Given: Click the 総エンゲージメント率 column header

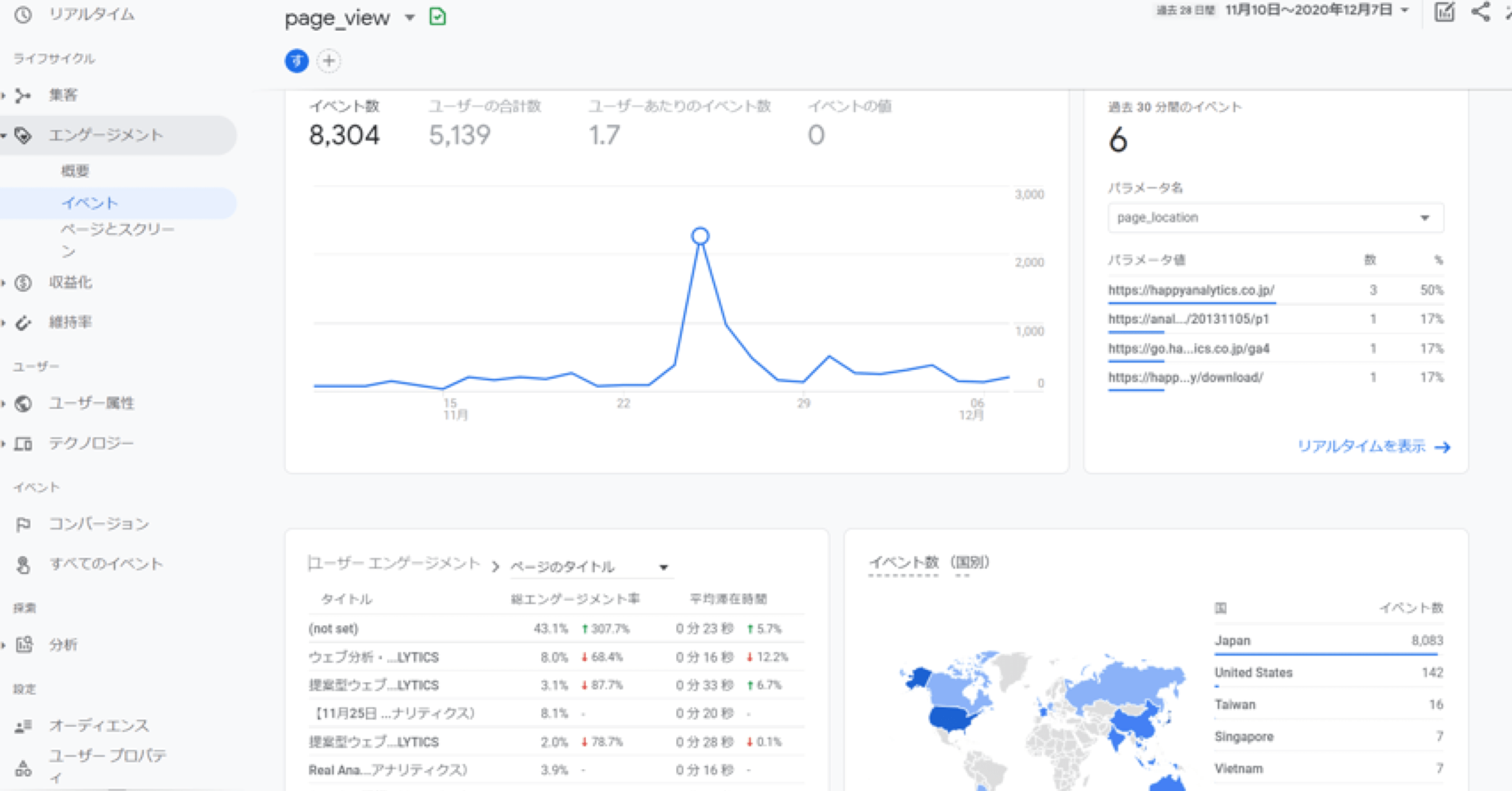Looking at the screenshot, I should (x=575, y=599).
